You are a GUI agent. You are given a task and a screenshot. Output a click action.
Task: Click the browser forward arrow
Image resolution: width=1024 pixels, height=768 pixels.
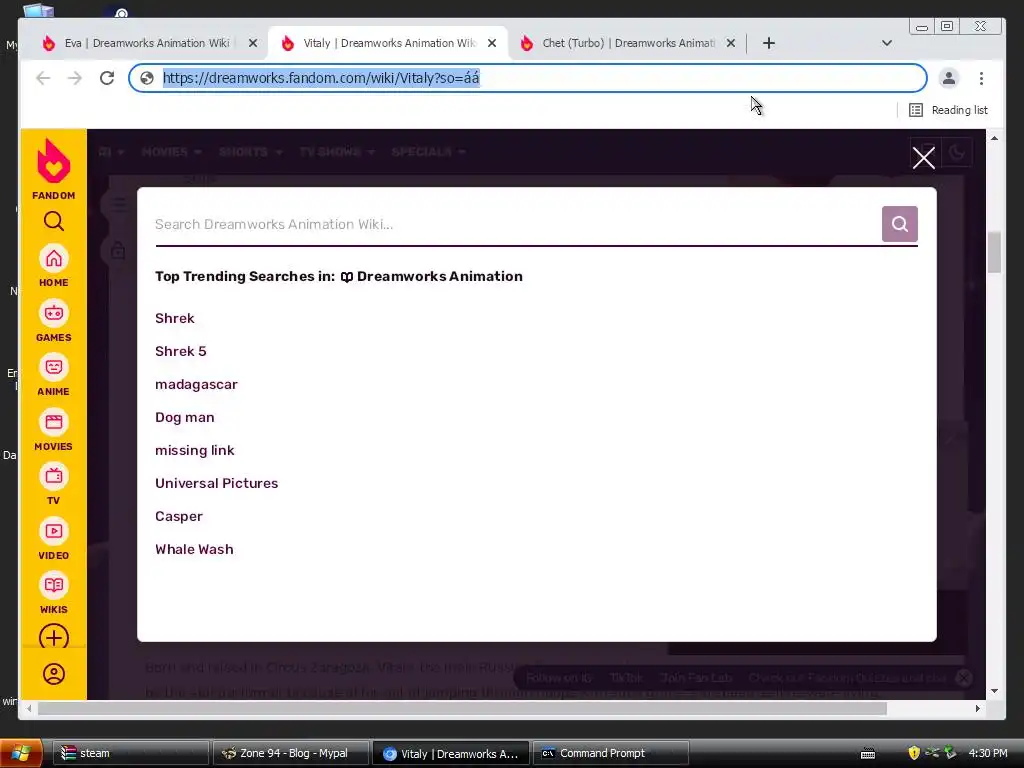75,78
